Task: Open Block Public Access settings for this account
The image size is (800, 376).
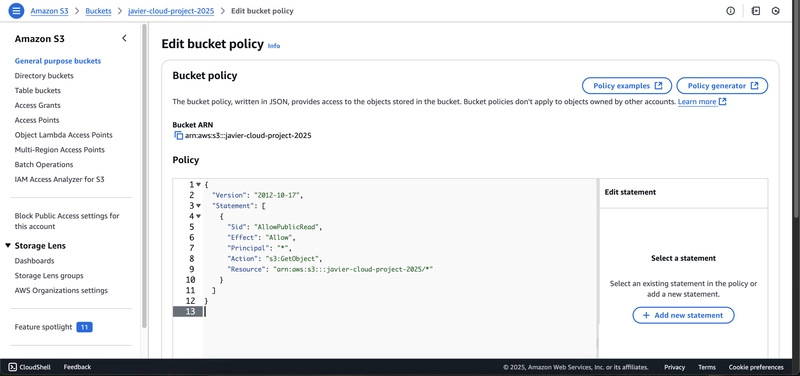Action: (67, 221)
